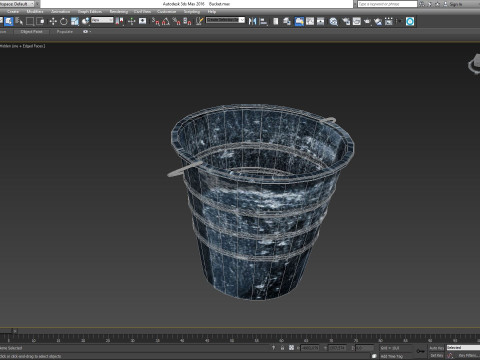Screen dimensions: 480x360
Task: Open the Create menu
Action: (x=13, y=12)
